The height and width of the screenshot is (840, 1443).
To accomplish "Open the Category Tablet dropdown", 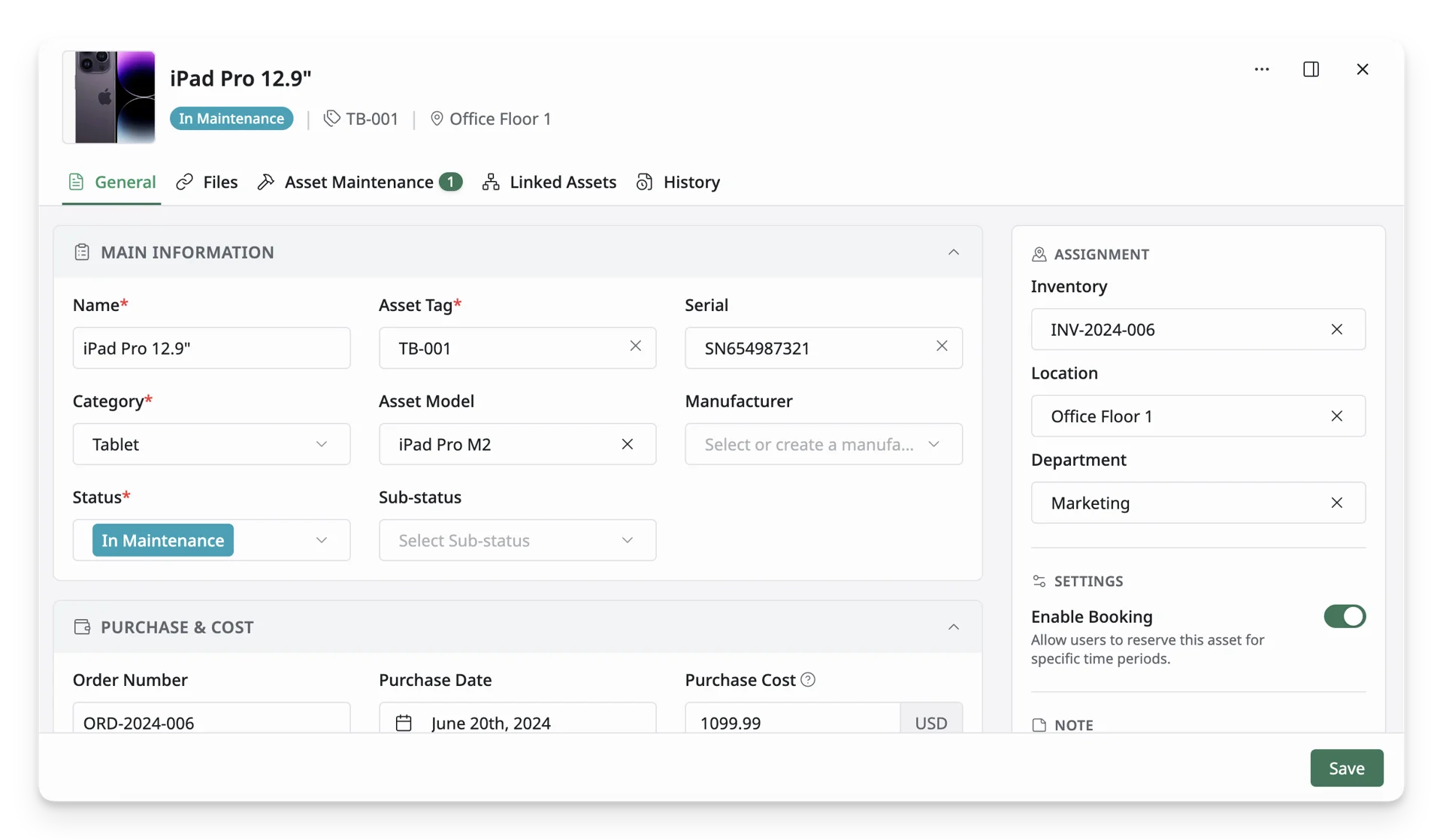I will (211, 444).
